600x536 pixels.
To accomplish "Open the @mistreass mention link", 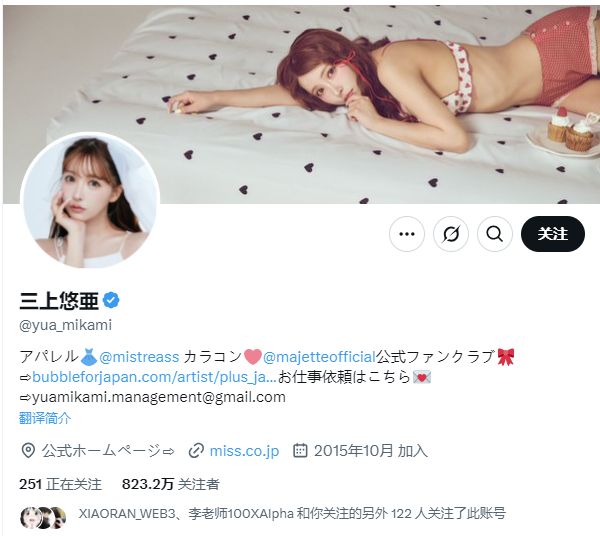I will coord(139,357).
